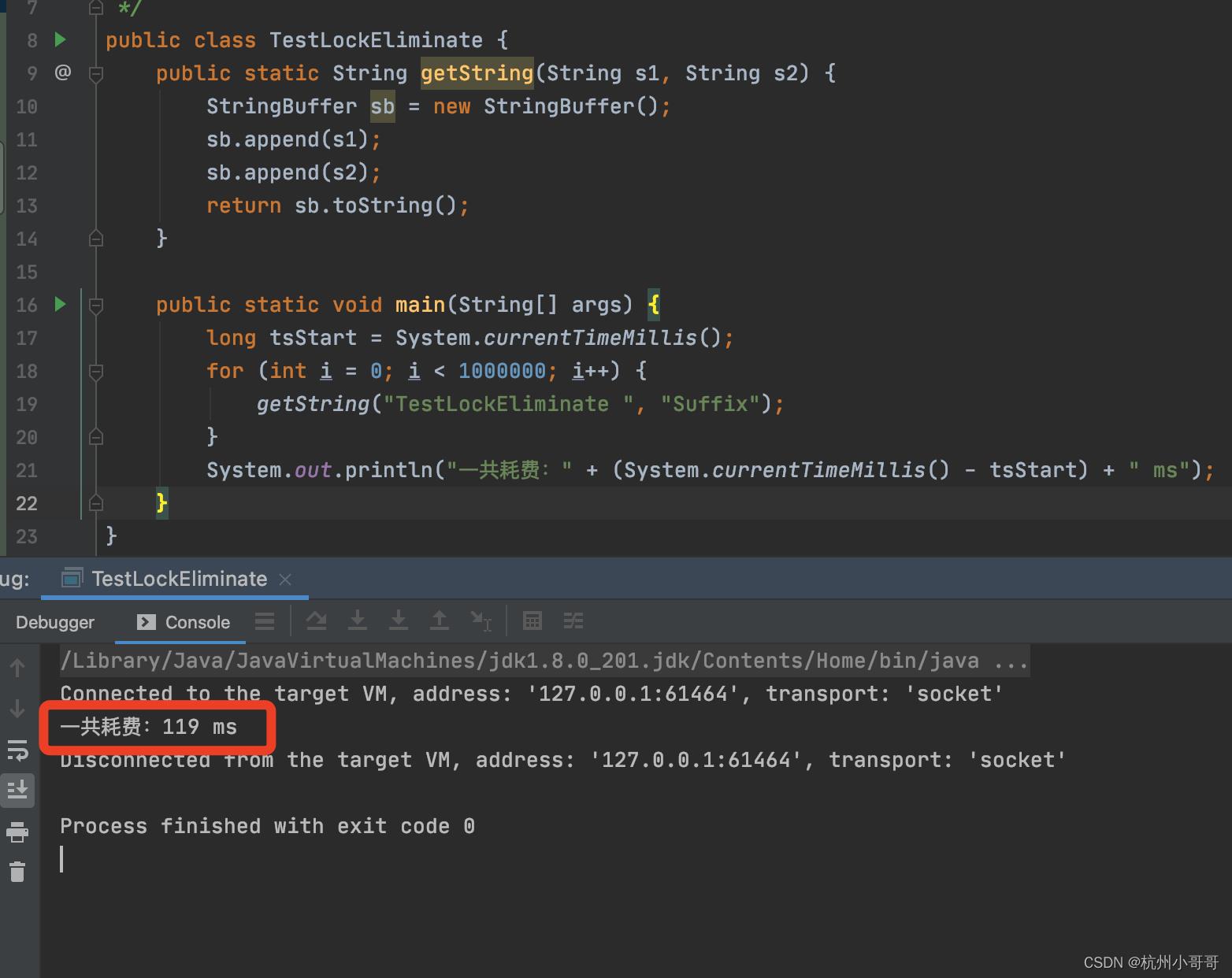Click the tsStart variable declaration on line 17

click(314, 338)
